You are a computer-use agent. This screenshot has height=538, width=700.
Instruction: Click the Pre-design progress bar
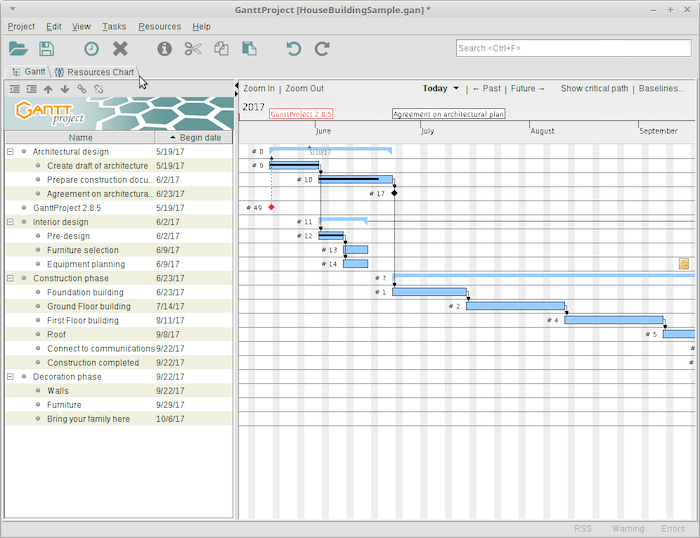pyautogui.click(x=331, y=236)
